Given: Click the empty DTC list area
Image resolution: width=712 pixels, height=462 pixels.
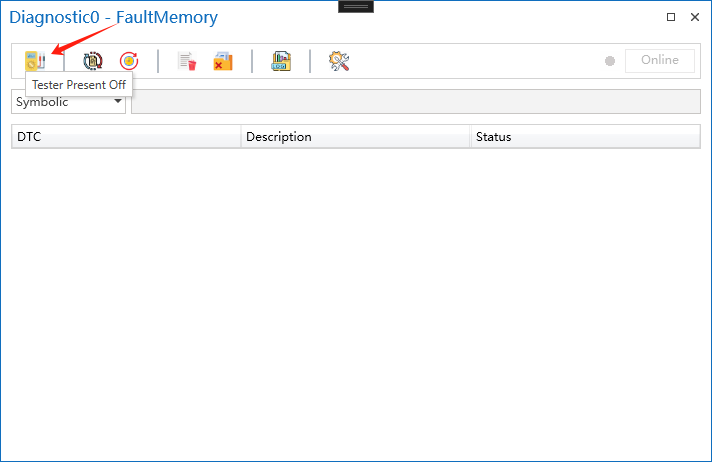Looking at the screenshot, I should [x=356, y=300].
